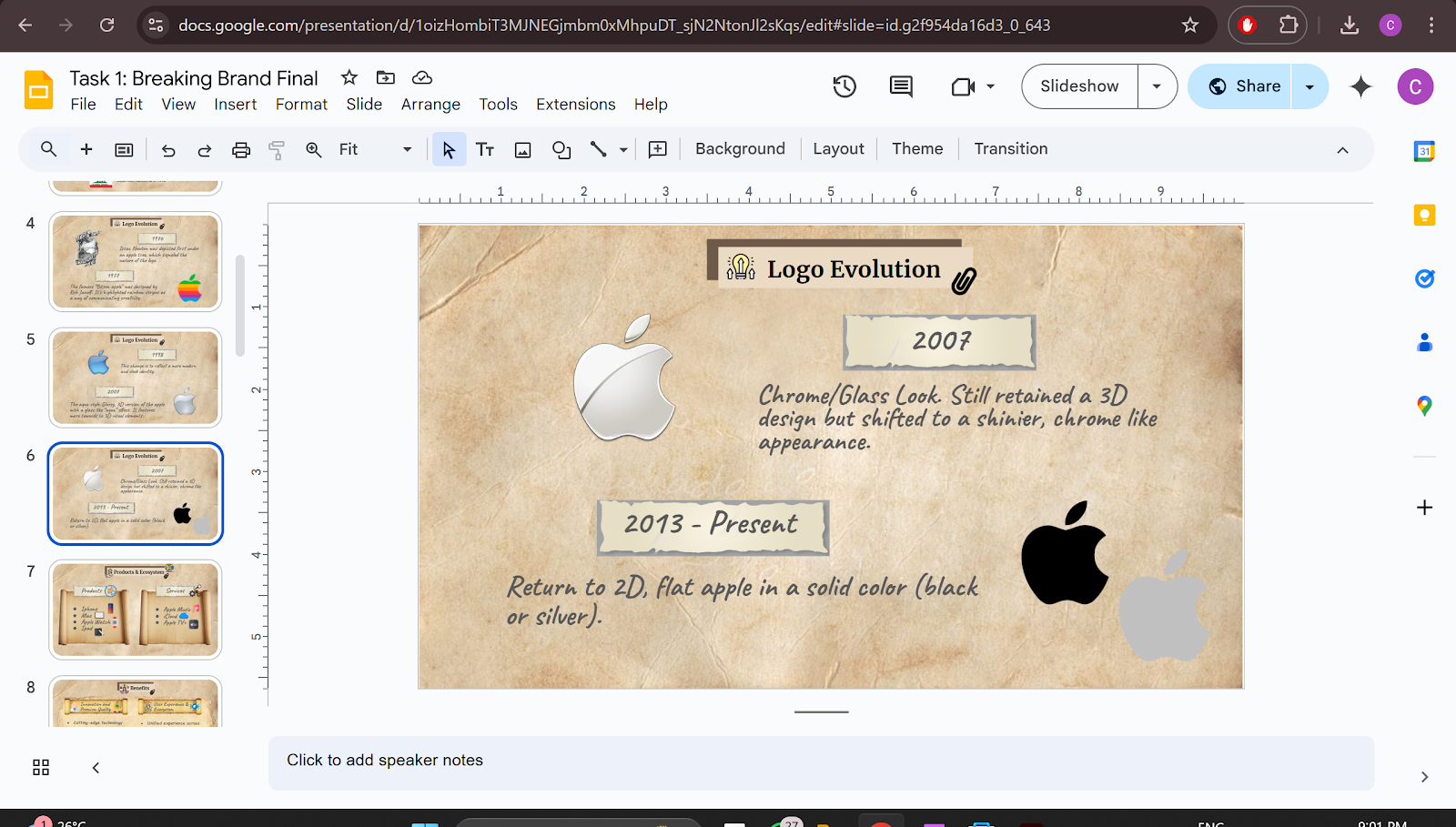Open Transition settings
1456x827 pixels.
click(x=1010, y=149)
